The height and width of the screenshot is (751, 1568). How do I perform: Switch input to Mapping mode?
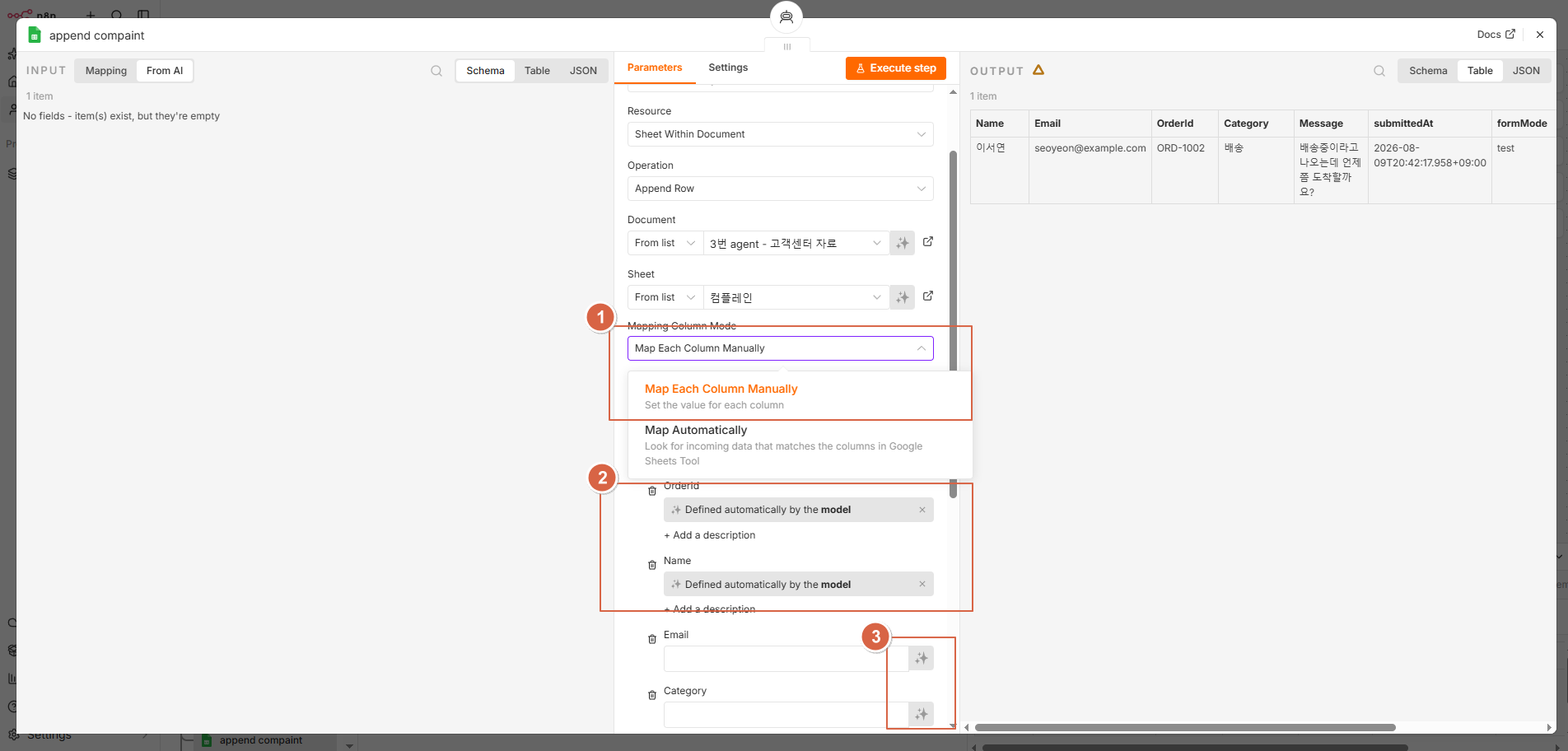point(106,71)
